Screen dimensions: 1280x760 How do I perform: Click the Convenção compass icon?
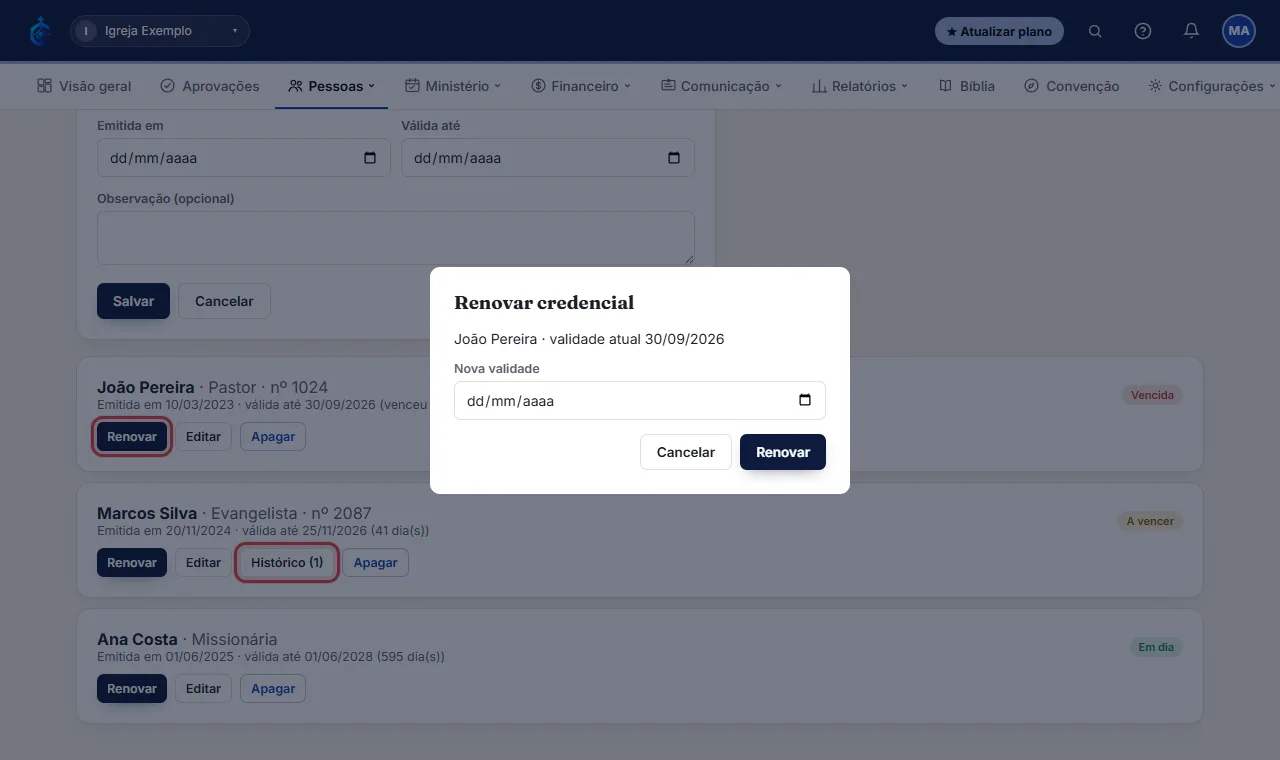coord(1032,86)
